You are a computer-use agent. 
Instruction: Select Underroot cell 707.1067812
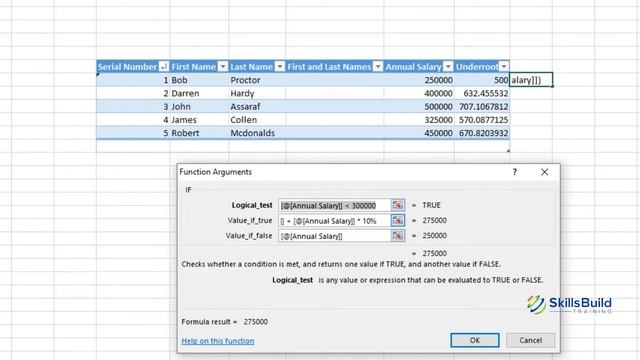tap(482, 107)
